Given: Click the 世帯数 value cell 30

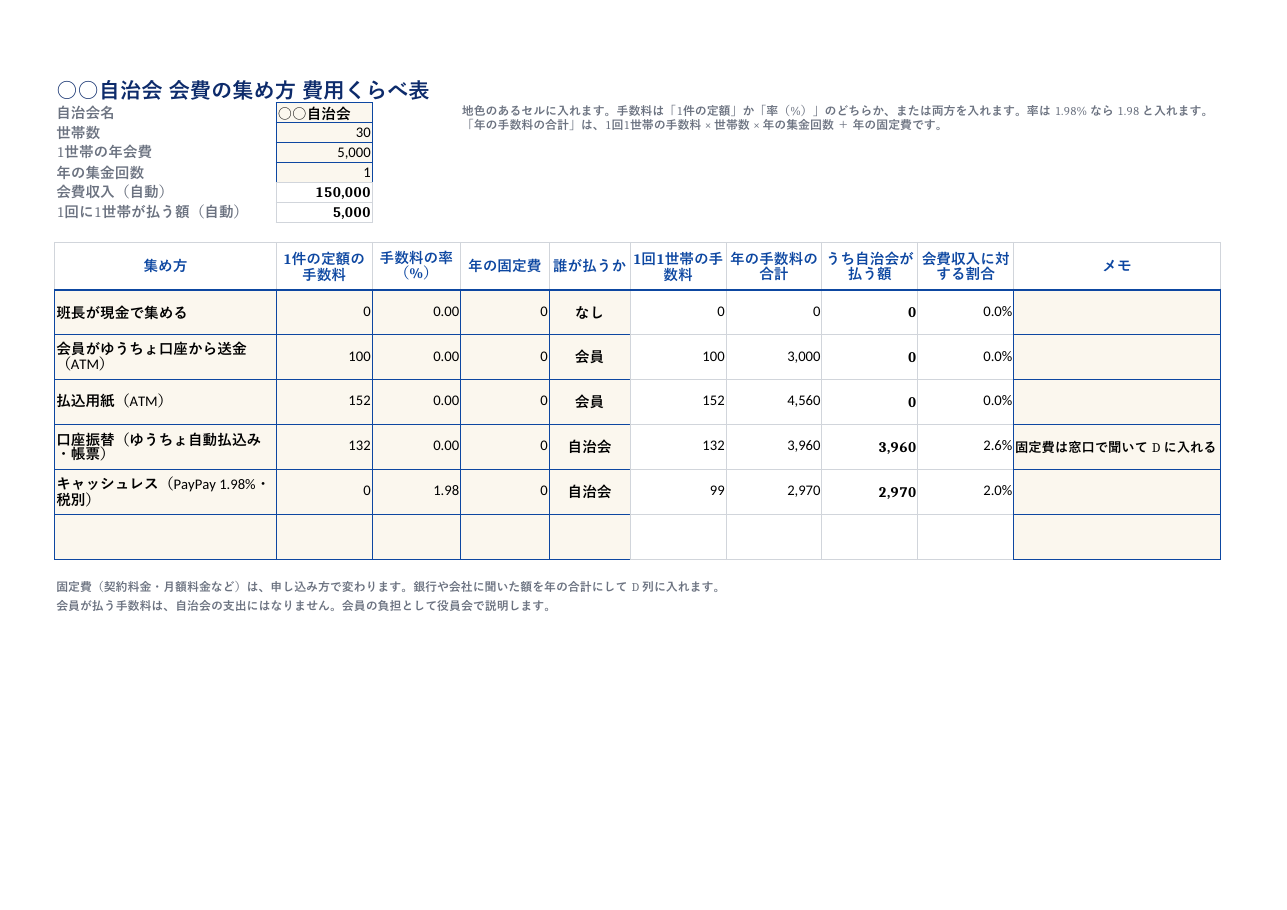Looking at the screenshot, I should 324,133.
